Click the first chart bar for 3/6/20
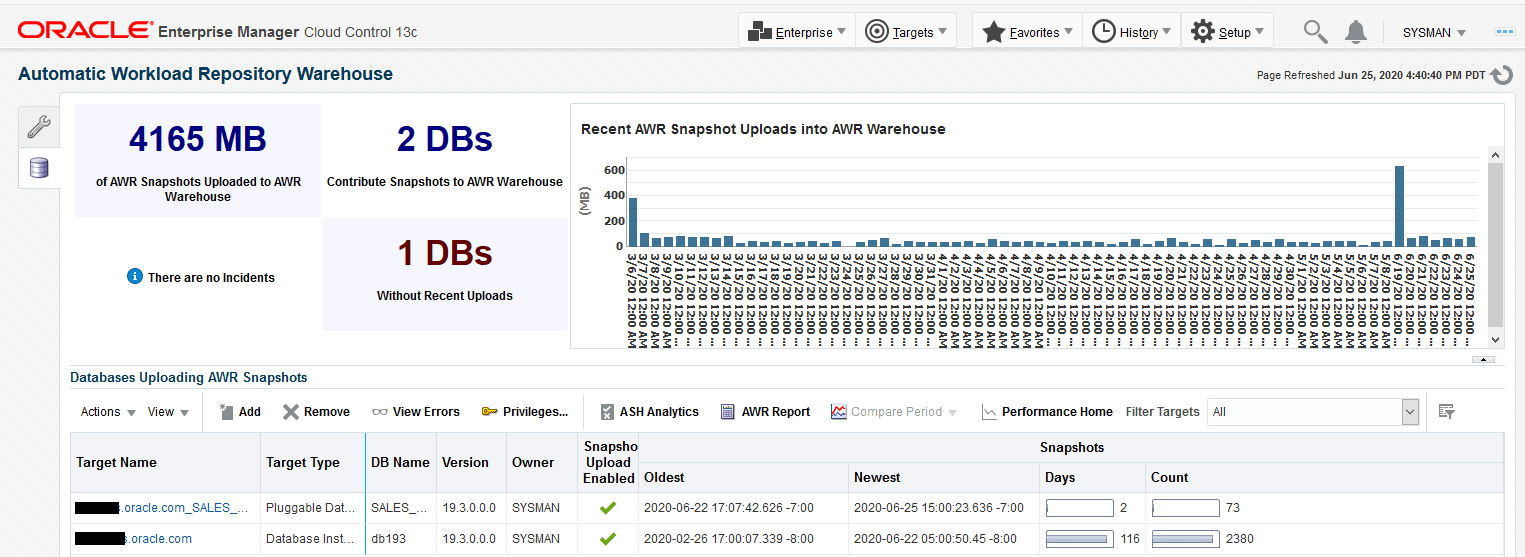The width and height of the screenshot is (1525, 557). 633,222
